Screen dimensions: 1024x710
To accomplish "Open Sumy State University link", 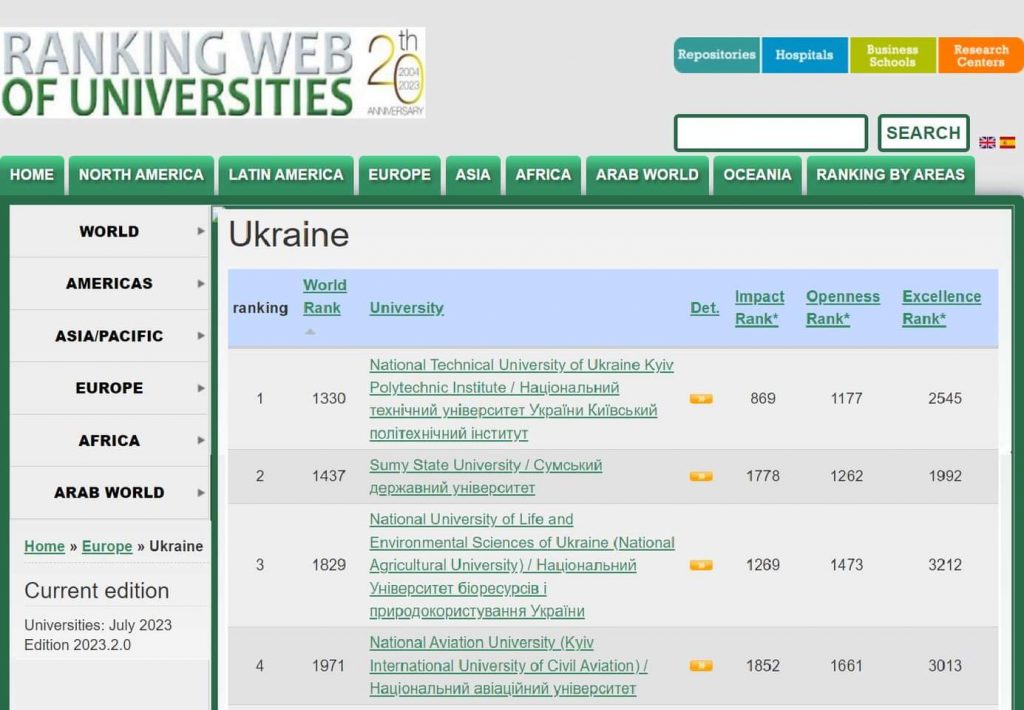I will [486, 476].
